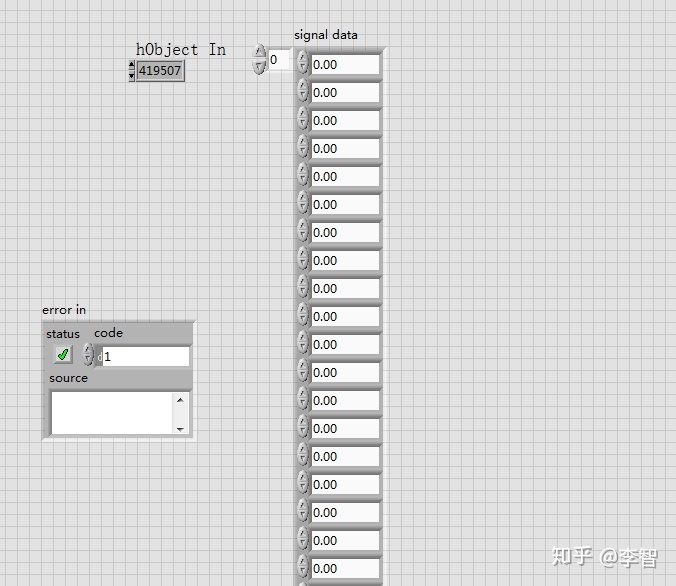Click the "status" label in error cluster
676x586 pixels.
(x=63, y=334)
